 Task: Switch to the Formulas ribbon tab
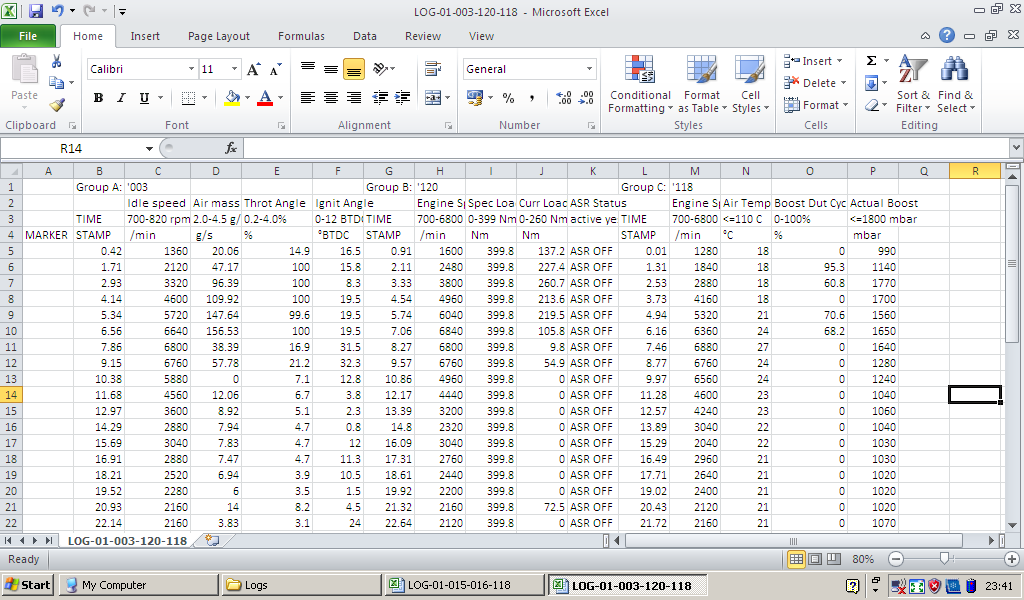(301, 36)
